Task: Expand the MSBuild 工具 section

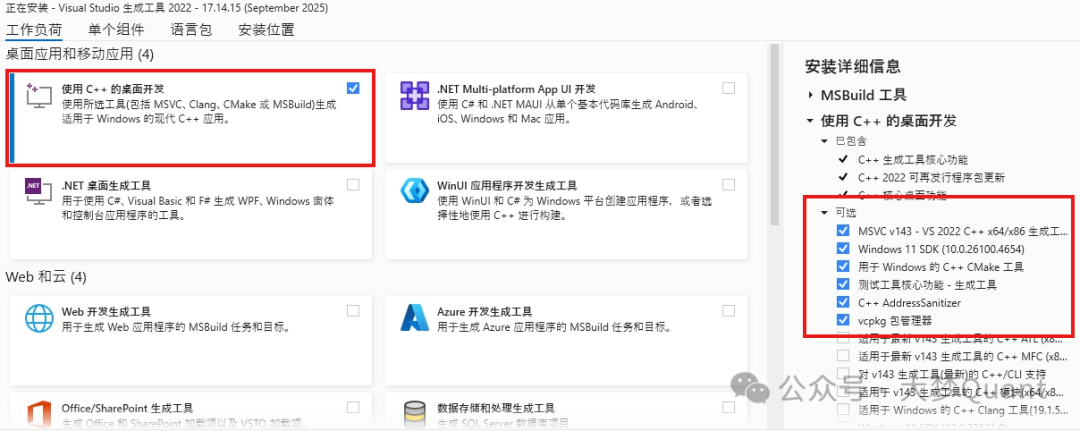Action: 810,95
